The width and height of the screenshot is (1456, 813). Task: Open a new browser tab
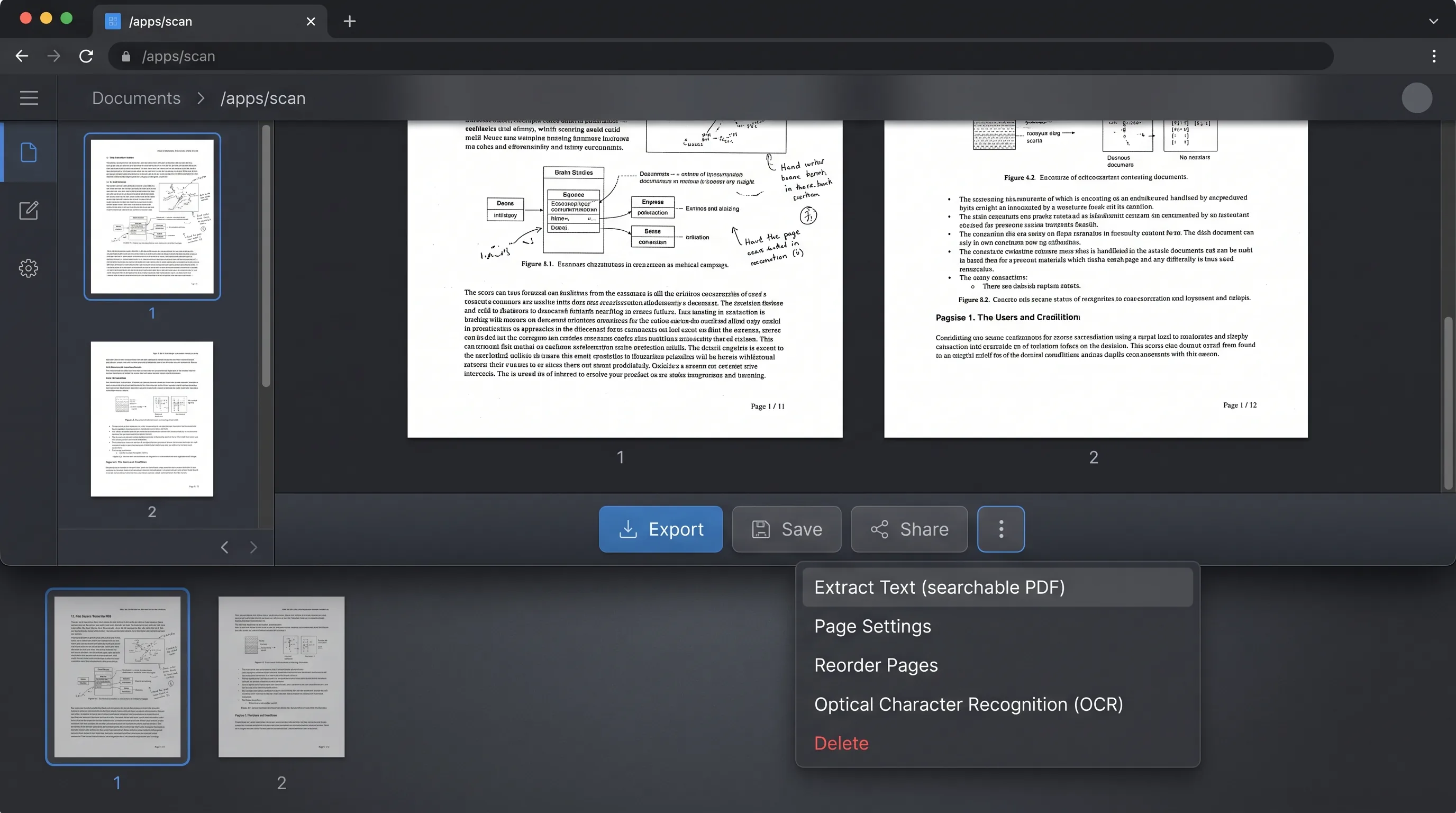pos(349,22)
